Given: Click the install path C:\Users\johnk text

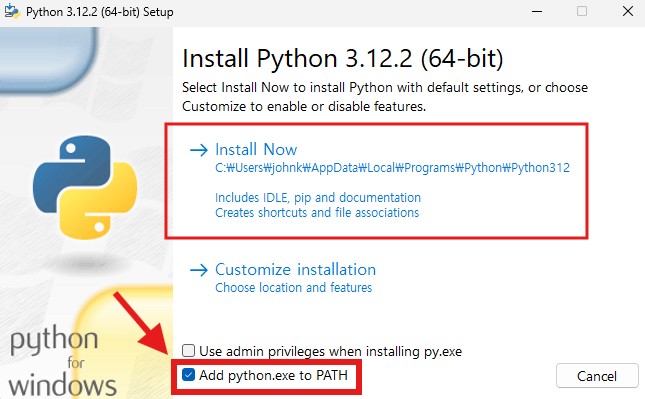Looking at the screenshot, I should [x=392, y=168].
